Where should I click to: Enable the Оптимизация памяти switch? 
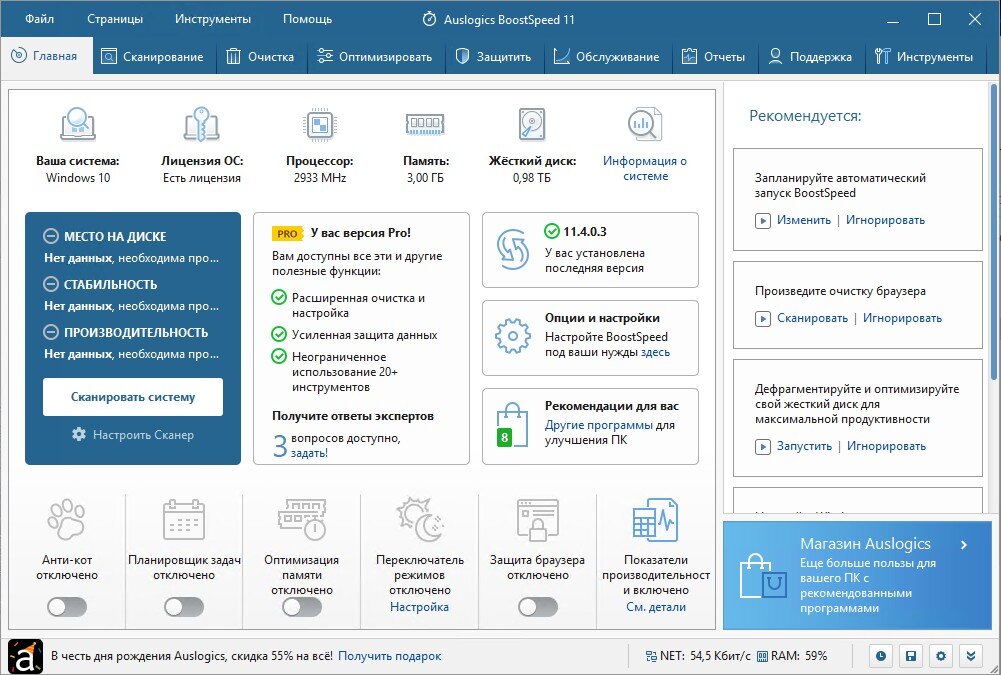[x=302, y=607]
